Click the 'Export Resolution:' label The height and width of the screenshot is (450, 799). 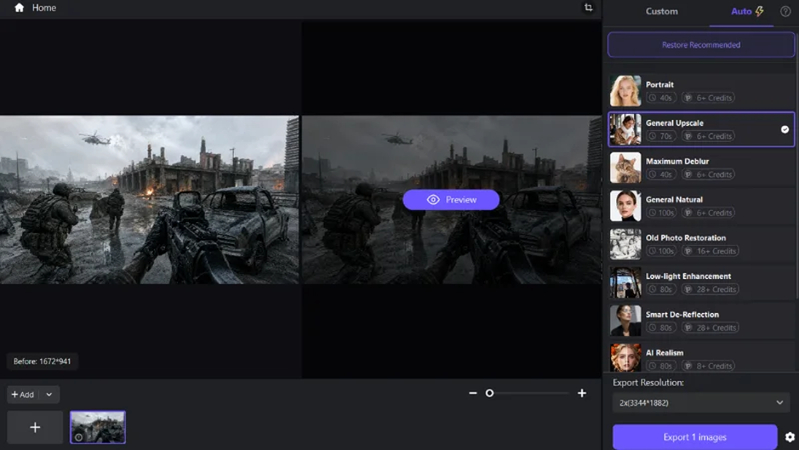pos(648,382)
